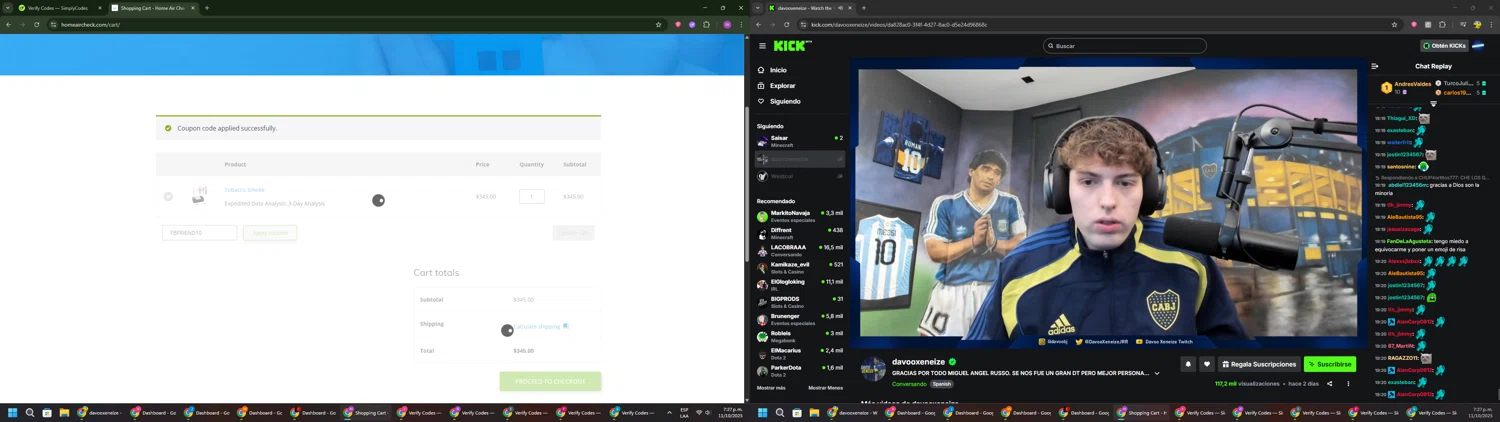
Task: Click the Kick video player
Action: [1108, 203]
